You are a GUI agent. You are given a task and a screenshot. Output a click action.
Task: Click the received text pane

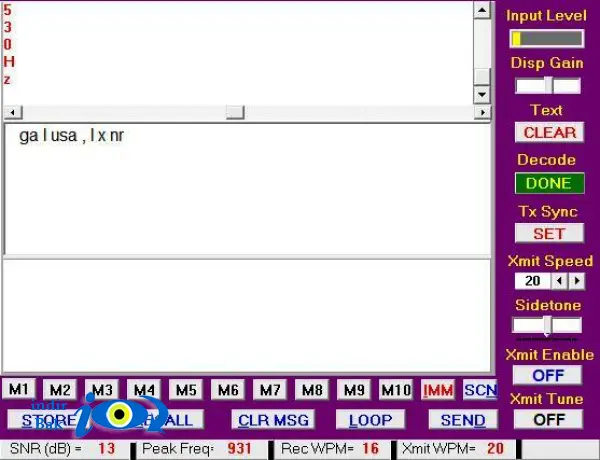click(247, 189)
